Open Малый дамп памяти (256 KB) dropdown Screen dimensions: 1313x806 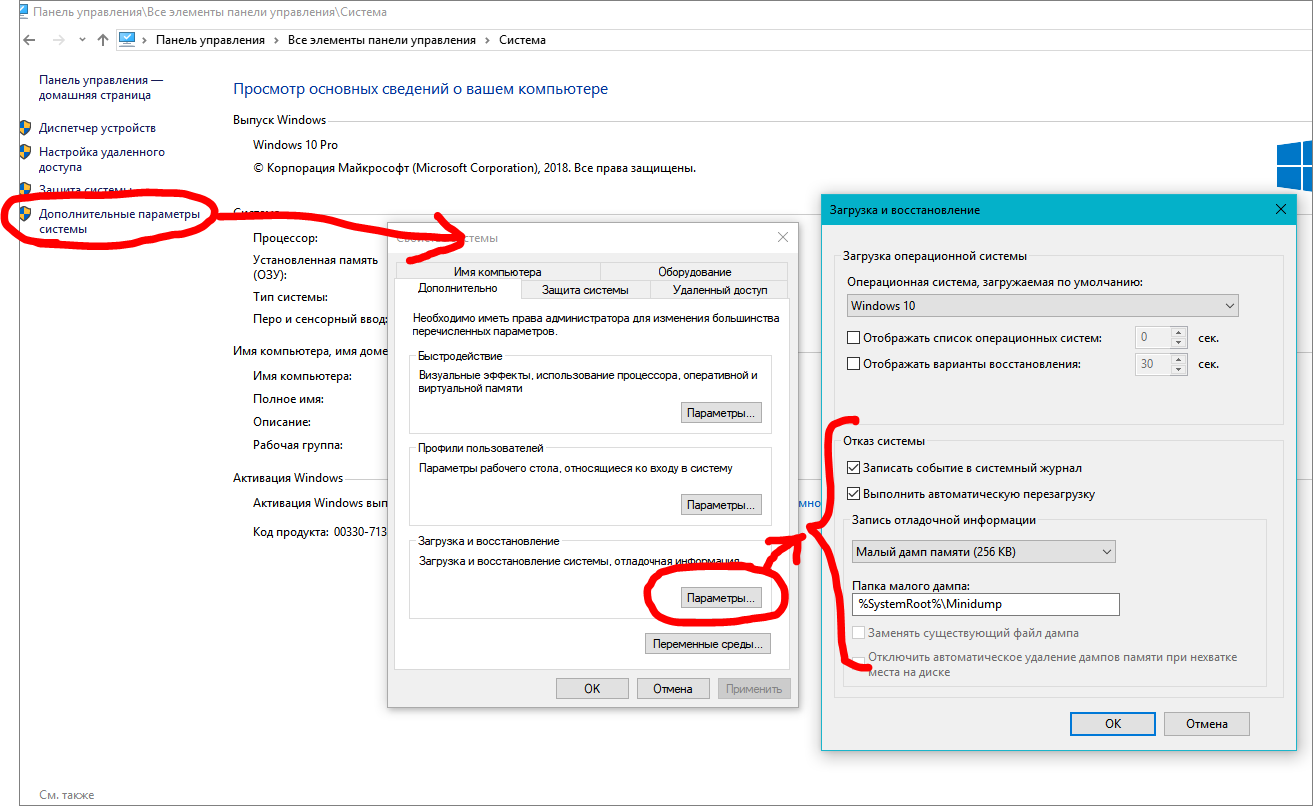(985, 551)
